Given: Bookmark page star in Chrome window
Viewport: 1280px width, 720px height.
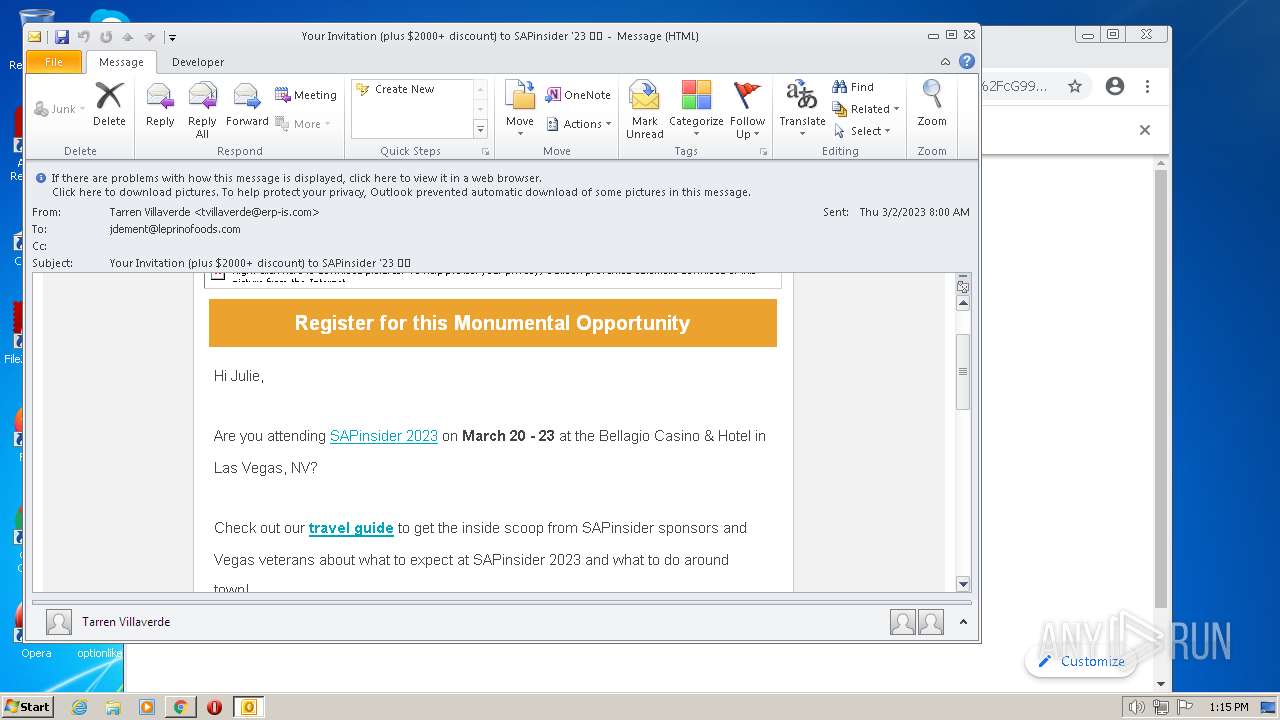Looking at the screenshot, I should click(x=1075, y=86).
